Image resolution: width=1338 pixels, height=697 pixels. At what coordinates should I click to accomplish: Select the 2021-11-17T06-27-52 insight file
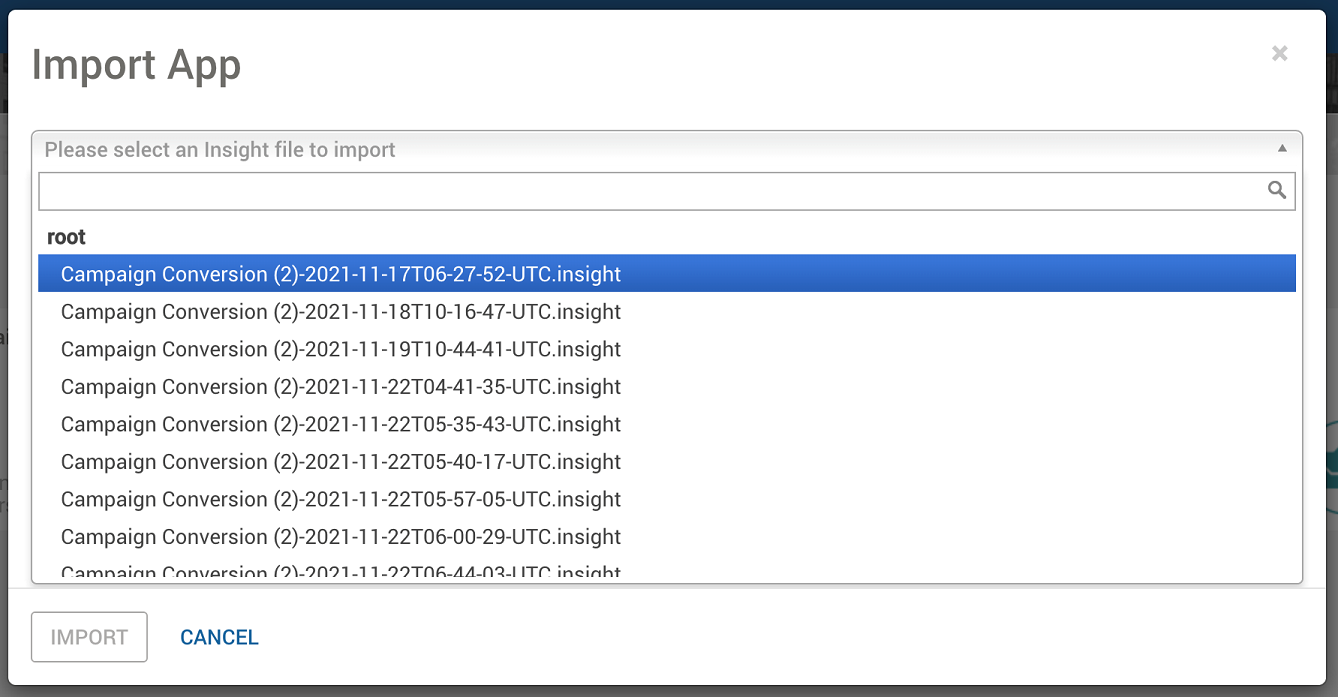click(x=341, y=274)
